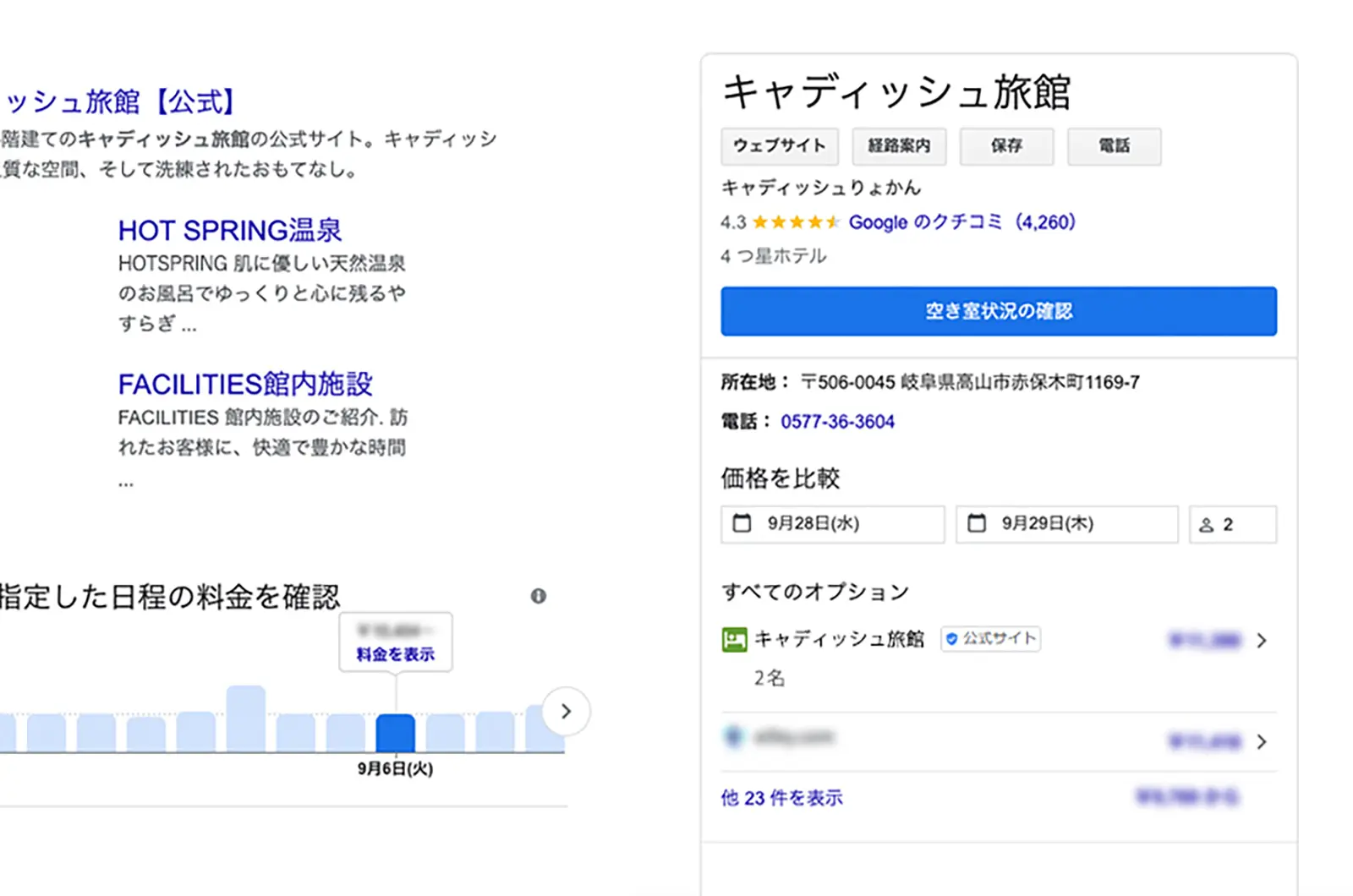1353x896 pixels.
Task: Open the 9月28日(水) check-in date field
Action: pyautogui.click(x=831, y=524)
